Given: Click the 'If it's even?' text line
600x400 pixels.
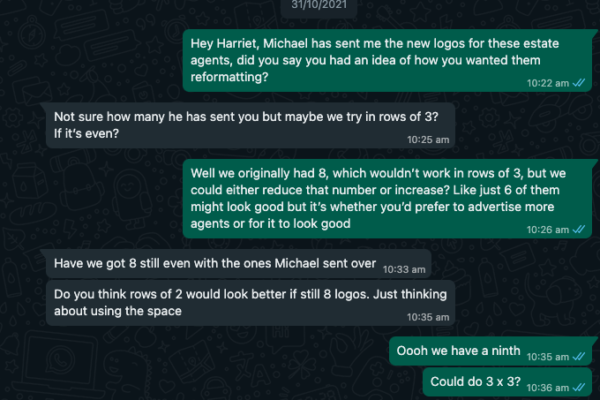Looking at the screenshot, I should (86, 134).
